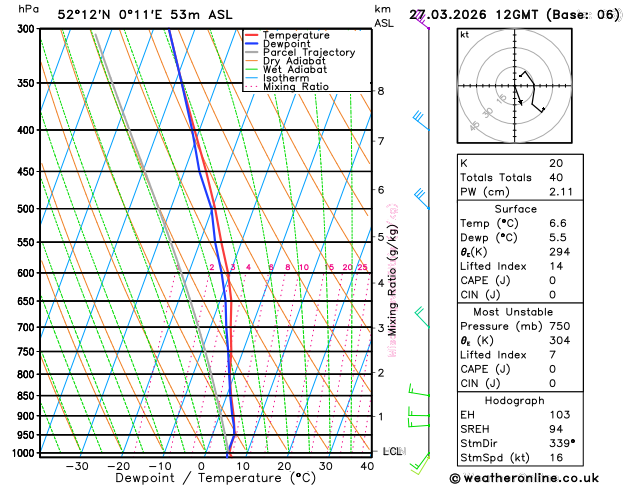The width and height of the screenshot is (629, 486).
Task: Click the 'Dry Adiabat' legend entry
Action: tap(285, 61)
